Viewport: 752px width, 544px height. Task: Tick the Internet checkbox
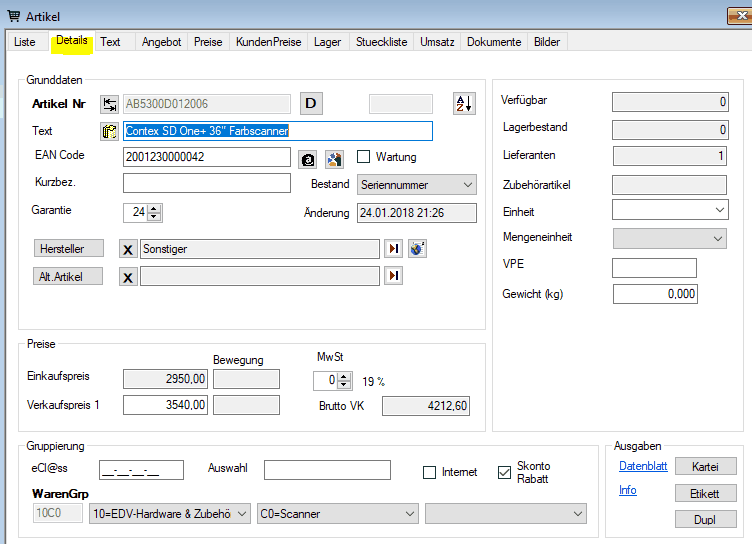coord(429,473)
